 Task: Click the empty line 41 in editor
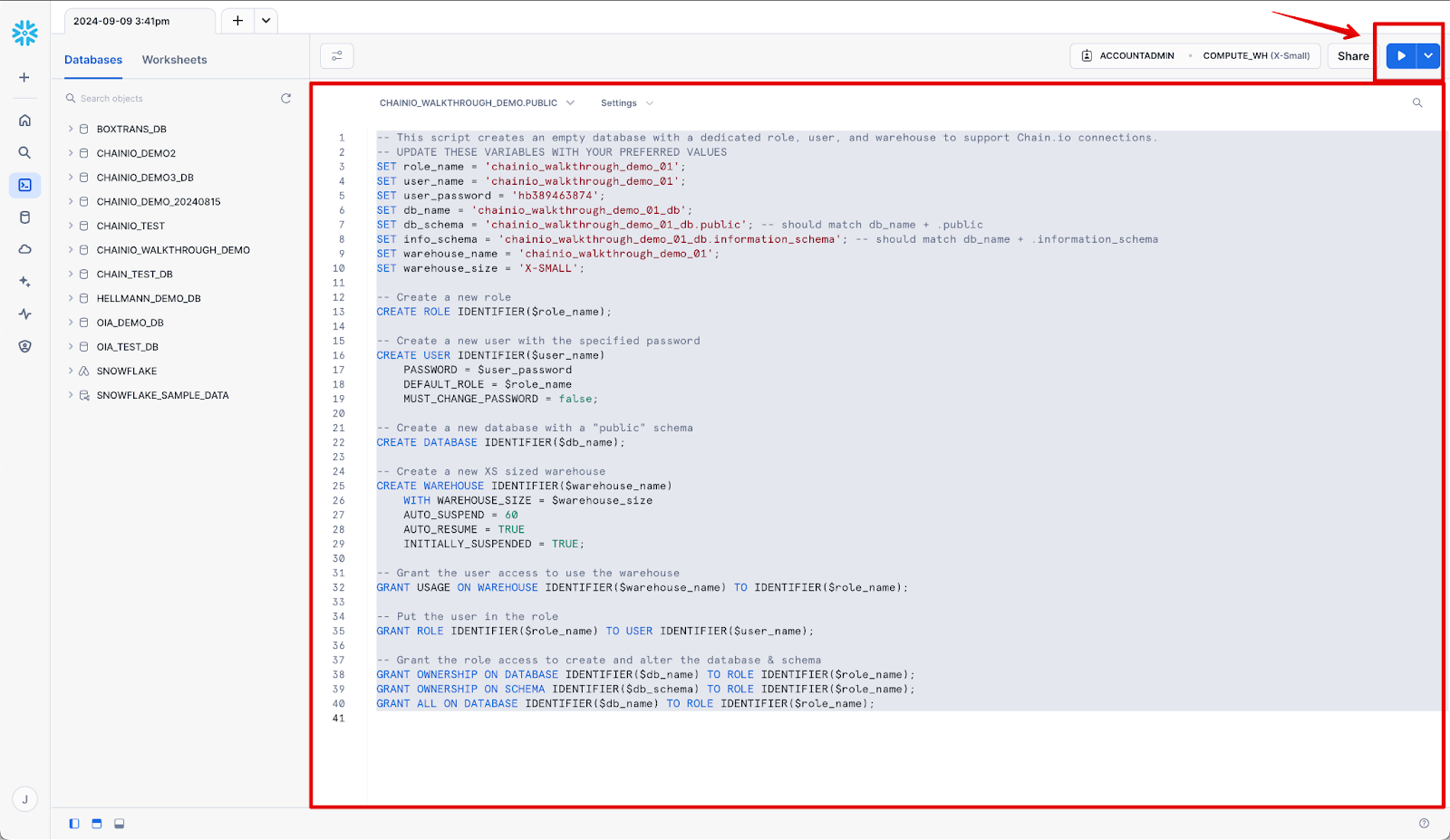(904, 719)
